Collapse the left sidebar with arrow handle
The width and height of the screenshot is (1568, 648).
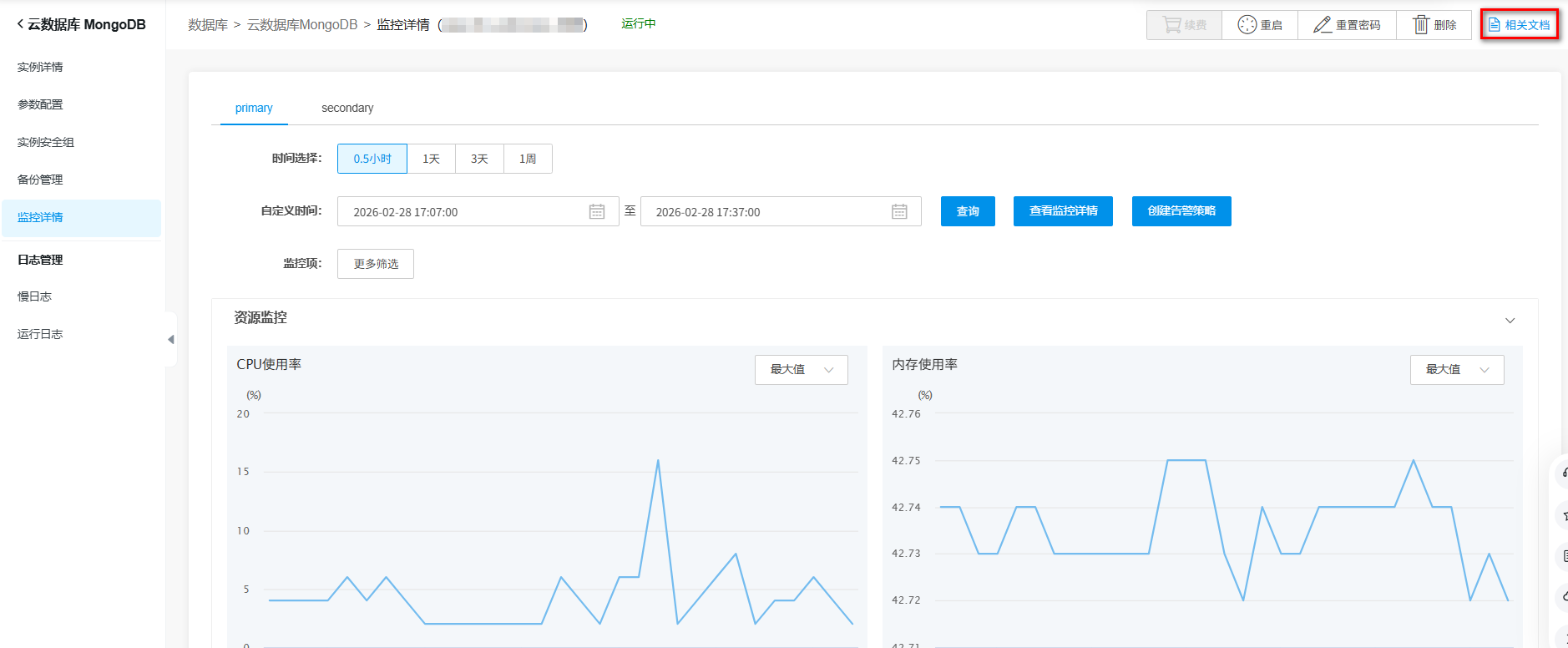(x=170, y=339)
